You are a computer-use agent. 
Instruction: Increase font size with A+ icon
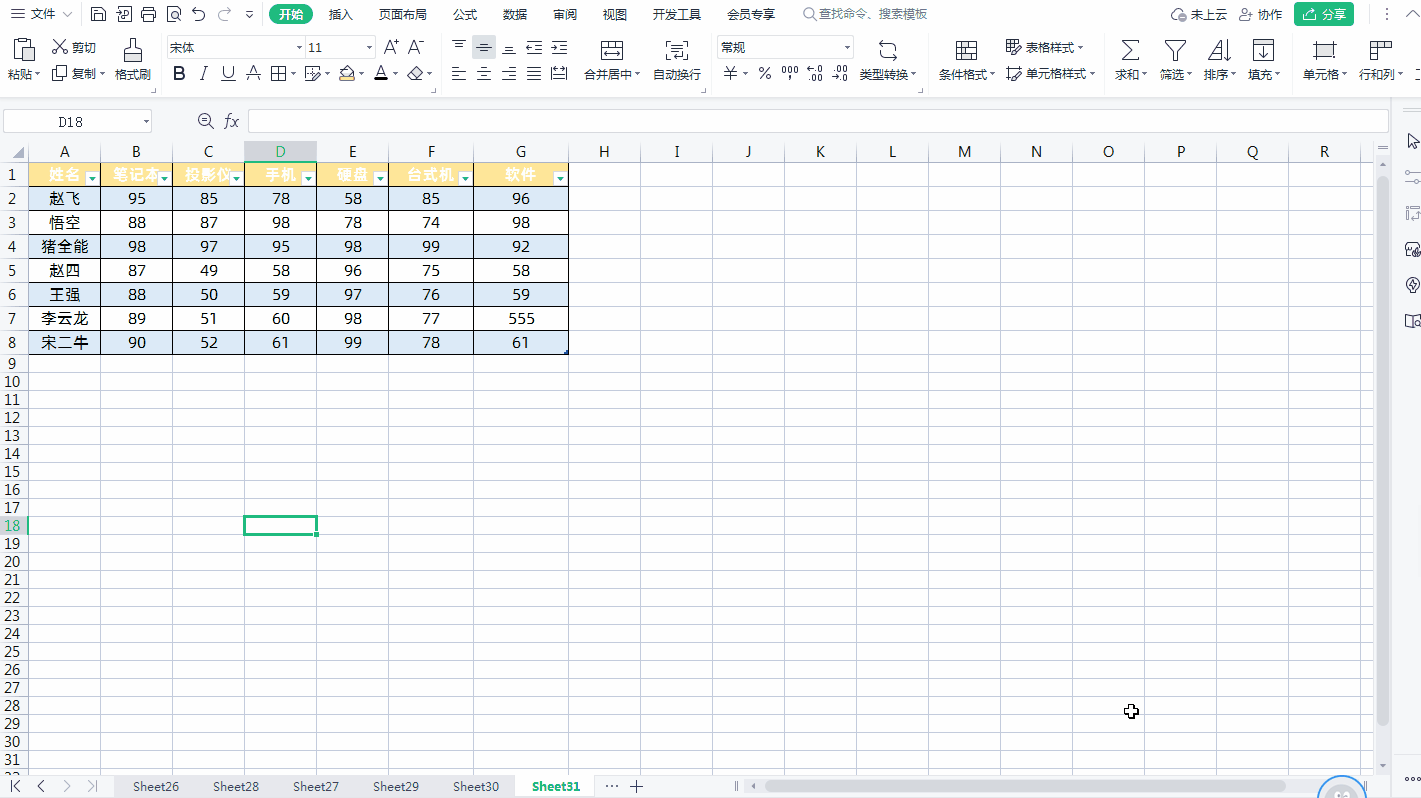[391, 47]
